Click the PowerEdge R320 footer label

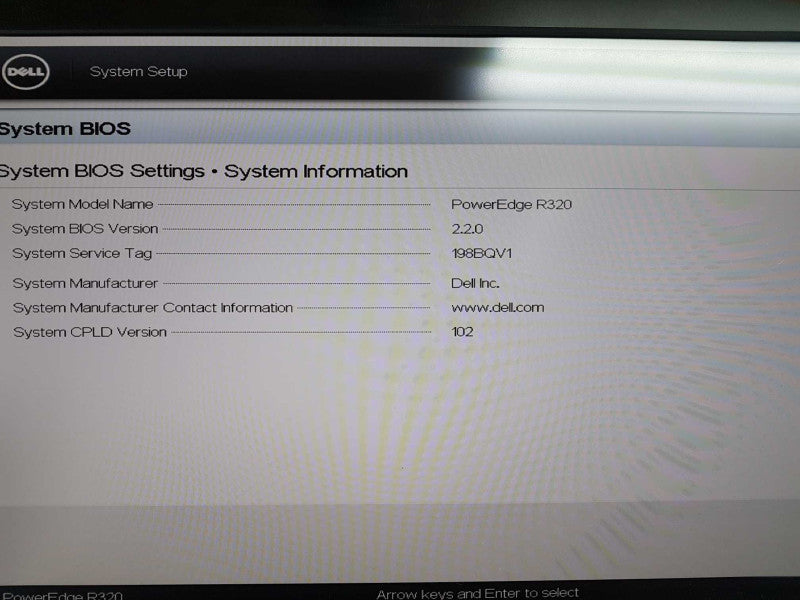pos(62,595)
